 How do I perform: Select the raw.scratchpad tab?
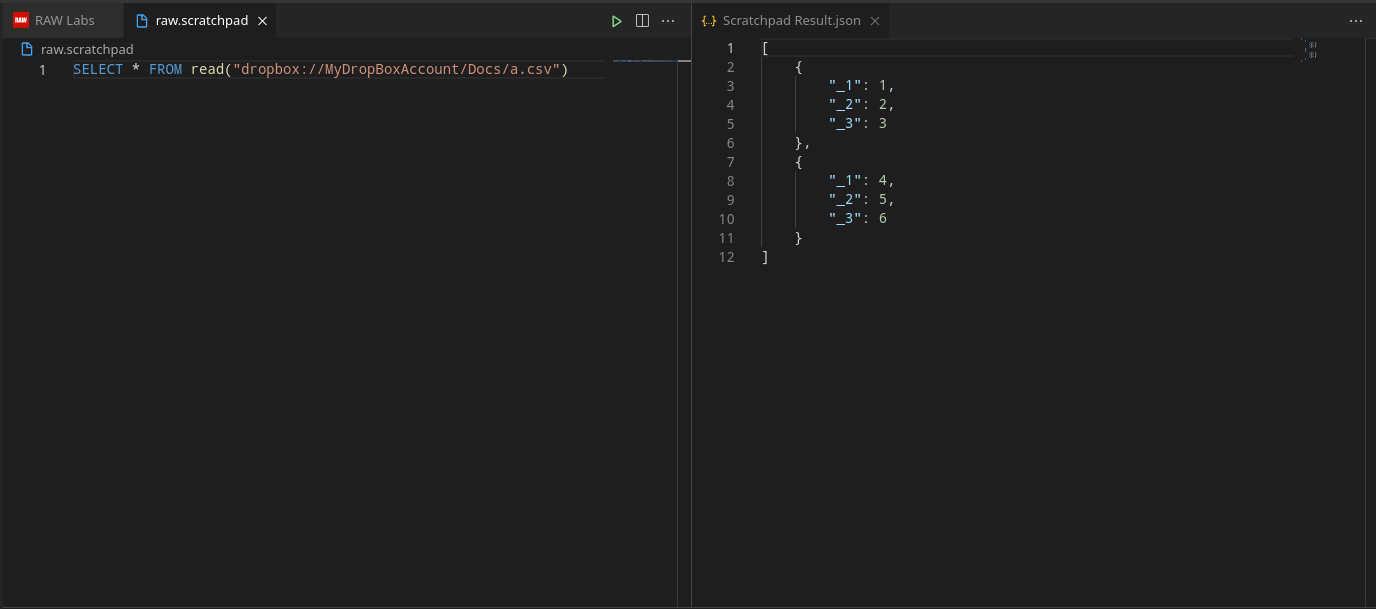tap(201, 20)
